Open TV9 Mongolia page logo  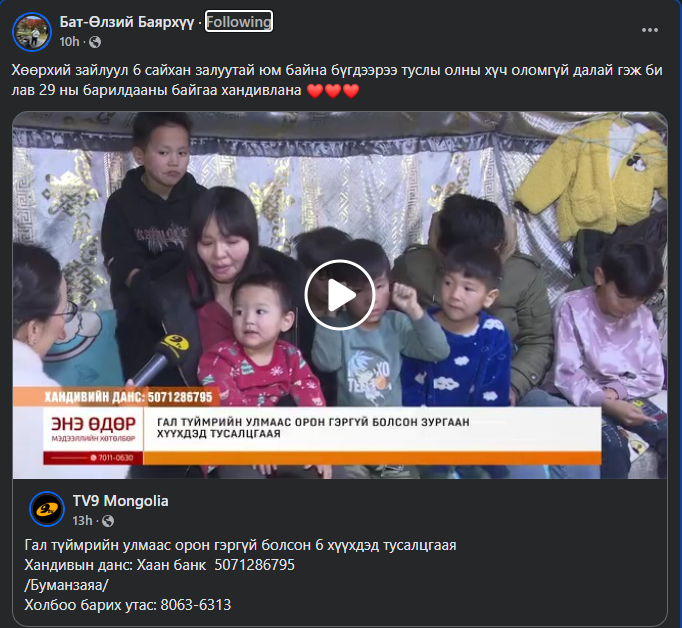47,509
